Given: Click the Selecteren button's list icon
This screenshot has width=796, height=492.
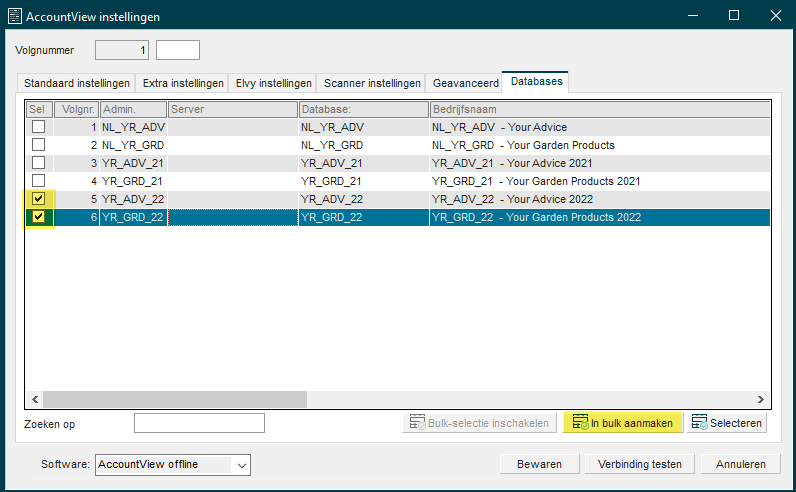Looking at the screenshot, I should point(699,422).
